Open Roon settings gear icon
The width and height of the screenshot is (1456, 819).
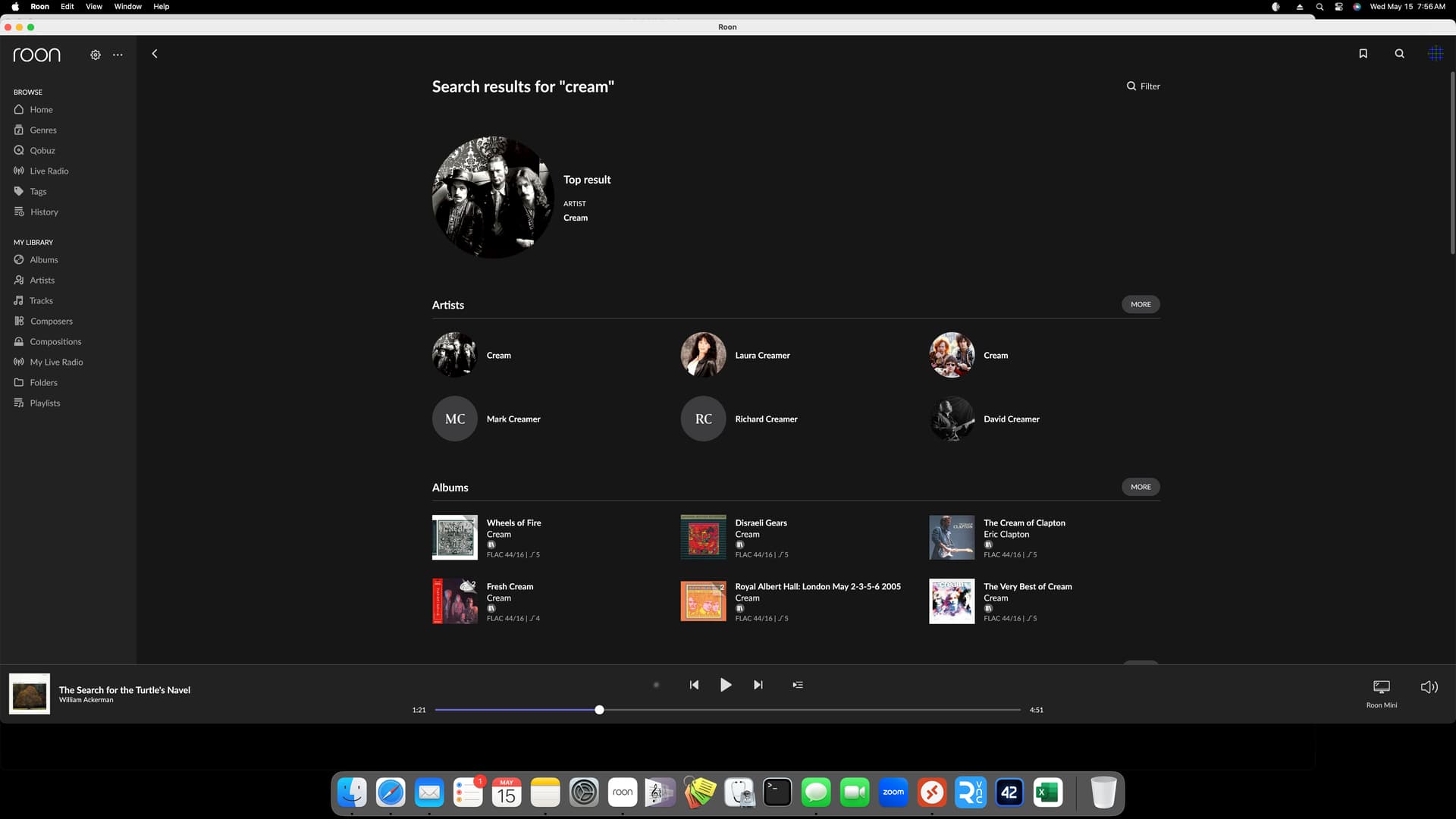coord(96,55)
